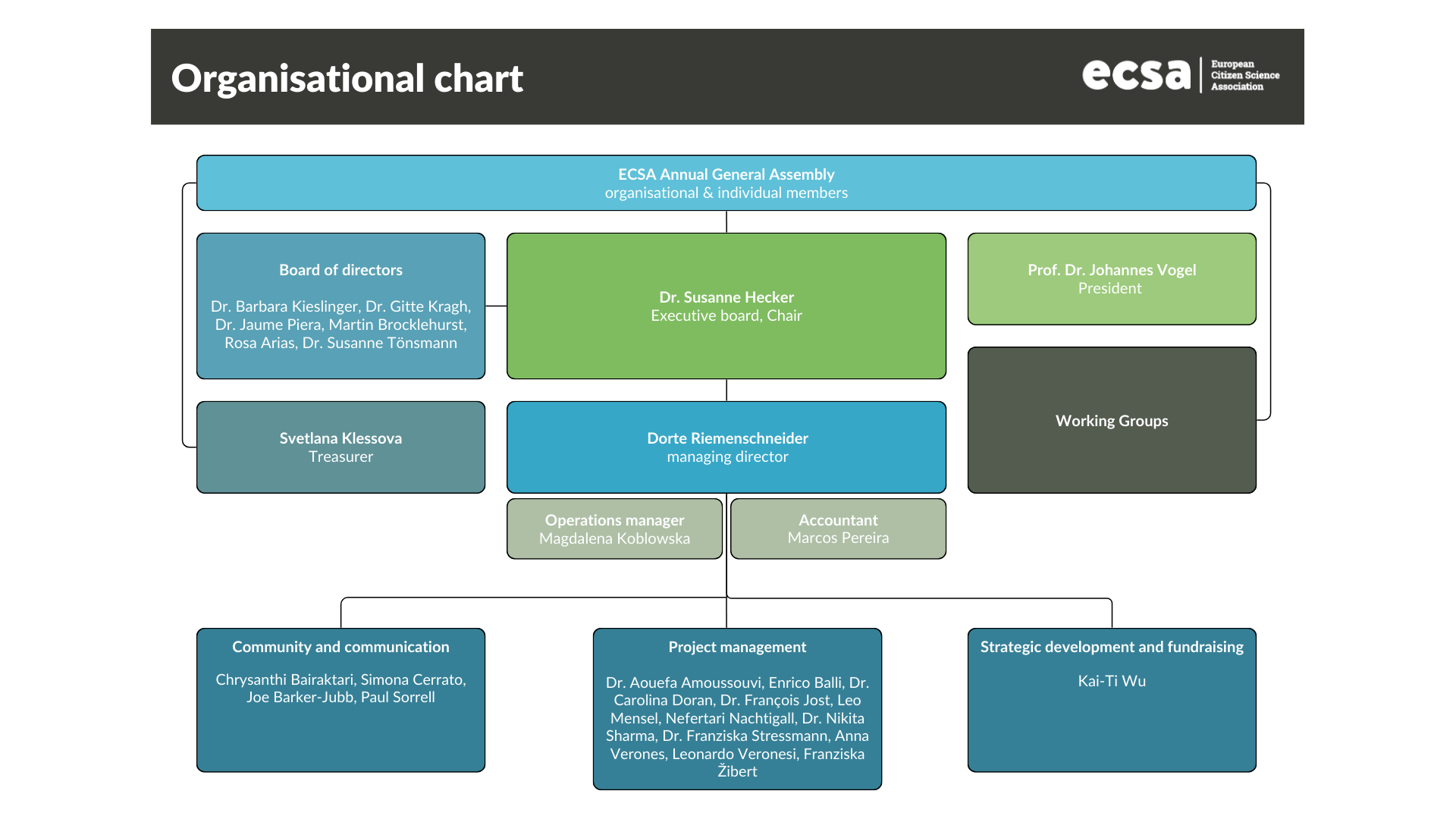Viewport: 1456px width, 819px height.
Task: Click Dr. Susanne Hecker's Executive board box
Action: [726, 306]
